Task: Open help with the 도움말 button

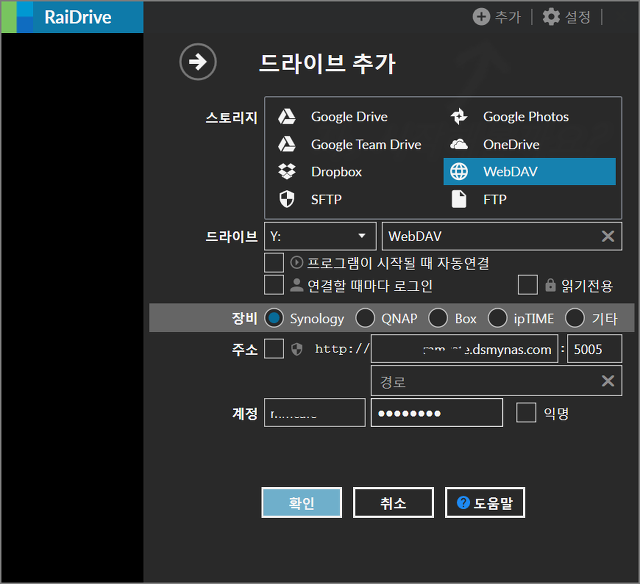Action: click(485, 502)
